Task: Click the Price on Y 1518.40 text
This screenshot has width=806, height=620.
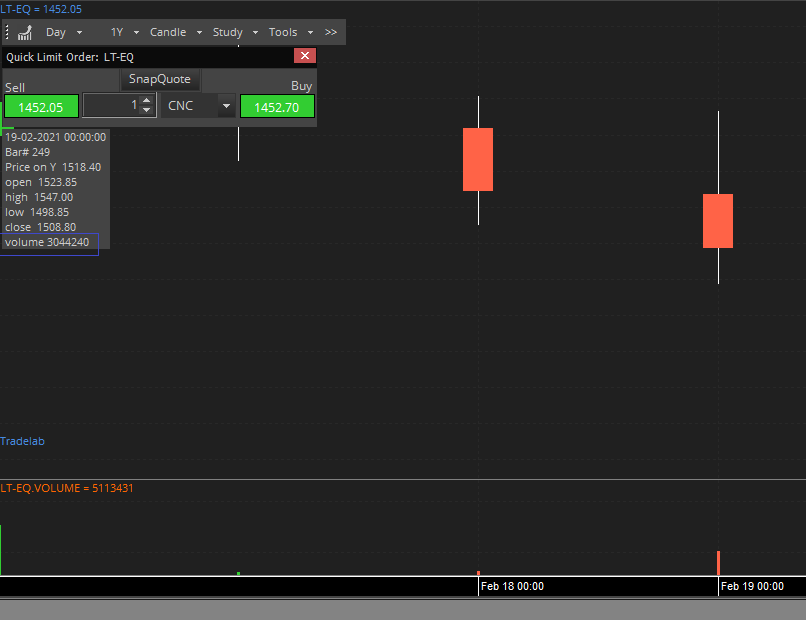Action: 53,167
